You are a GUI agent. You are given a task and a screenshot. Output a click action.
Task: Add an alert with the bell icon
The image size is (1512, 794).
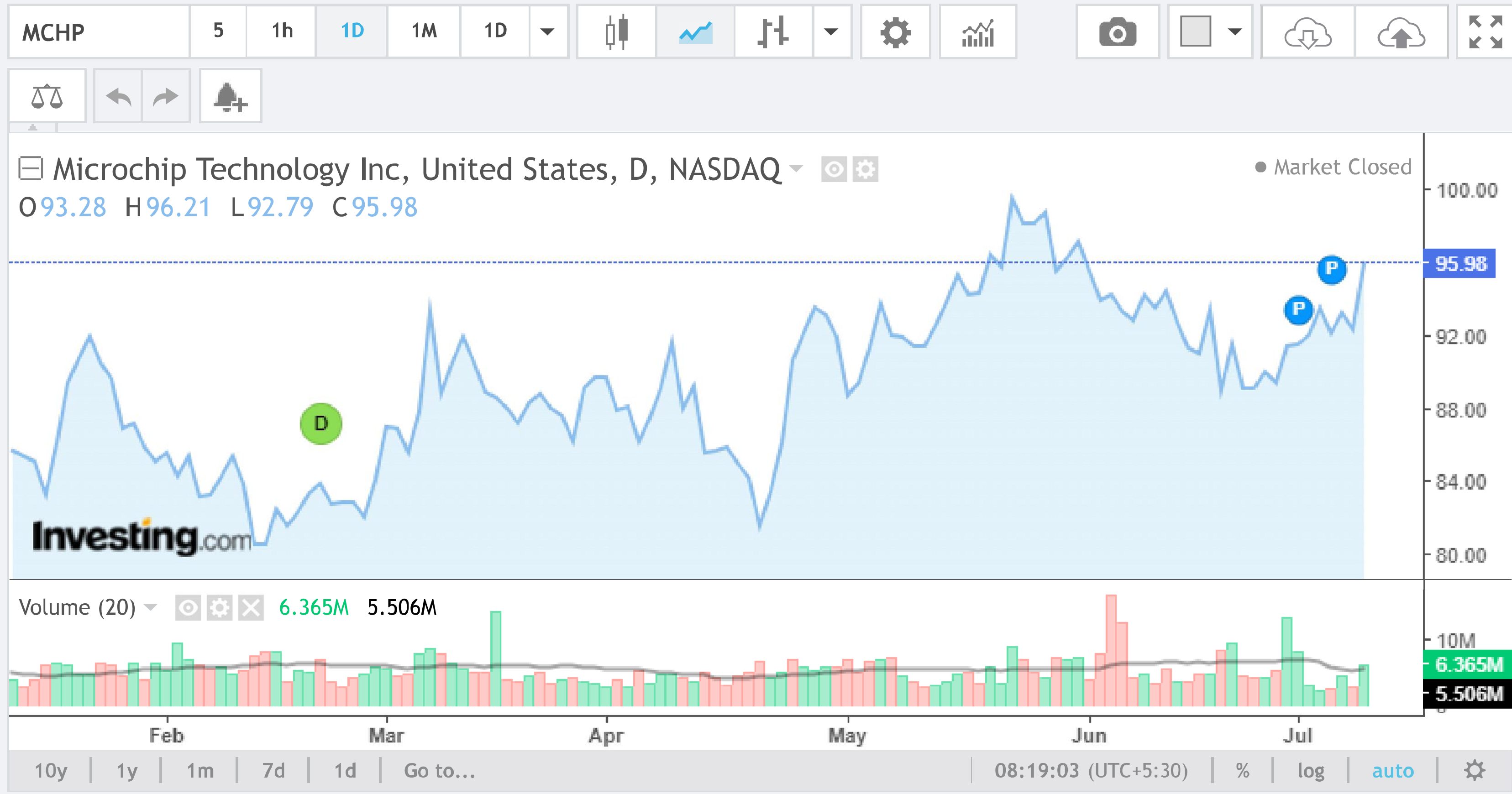(230, 96)
